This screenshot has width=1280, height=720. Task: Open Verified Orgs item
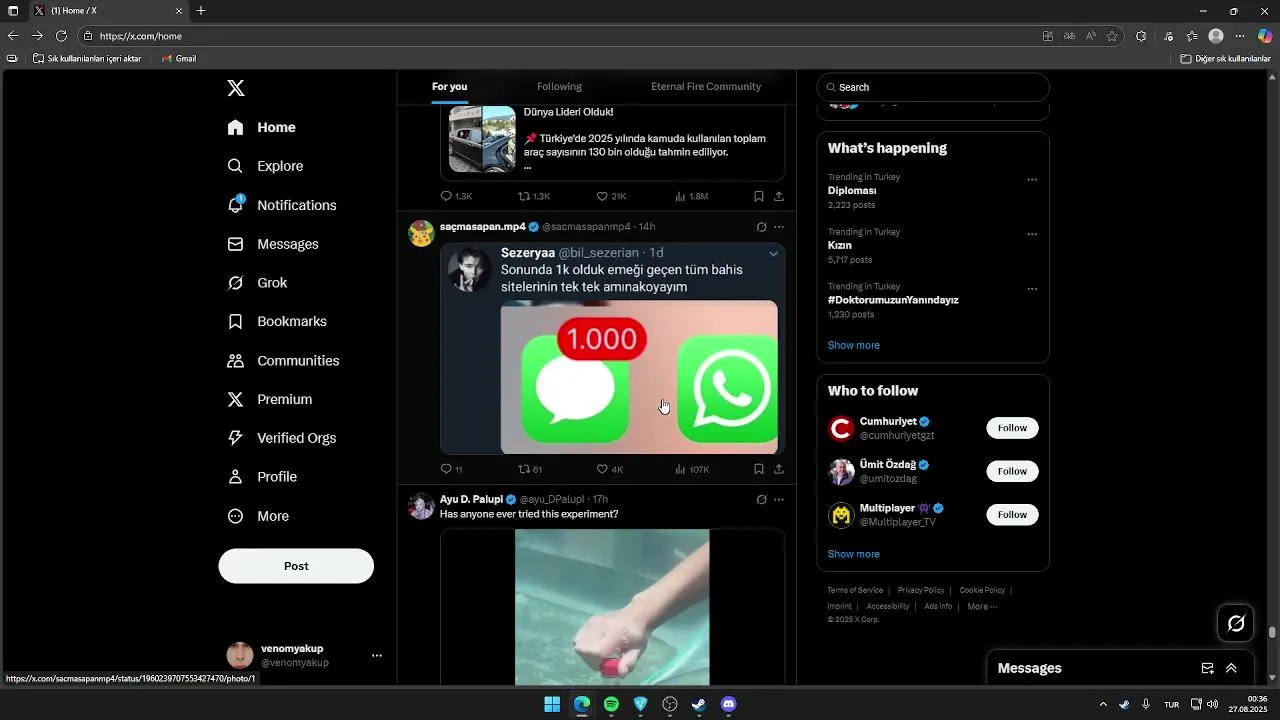[x=282, y=438]
